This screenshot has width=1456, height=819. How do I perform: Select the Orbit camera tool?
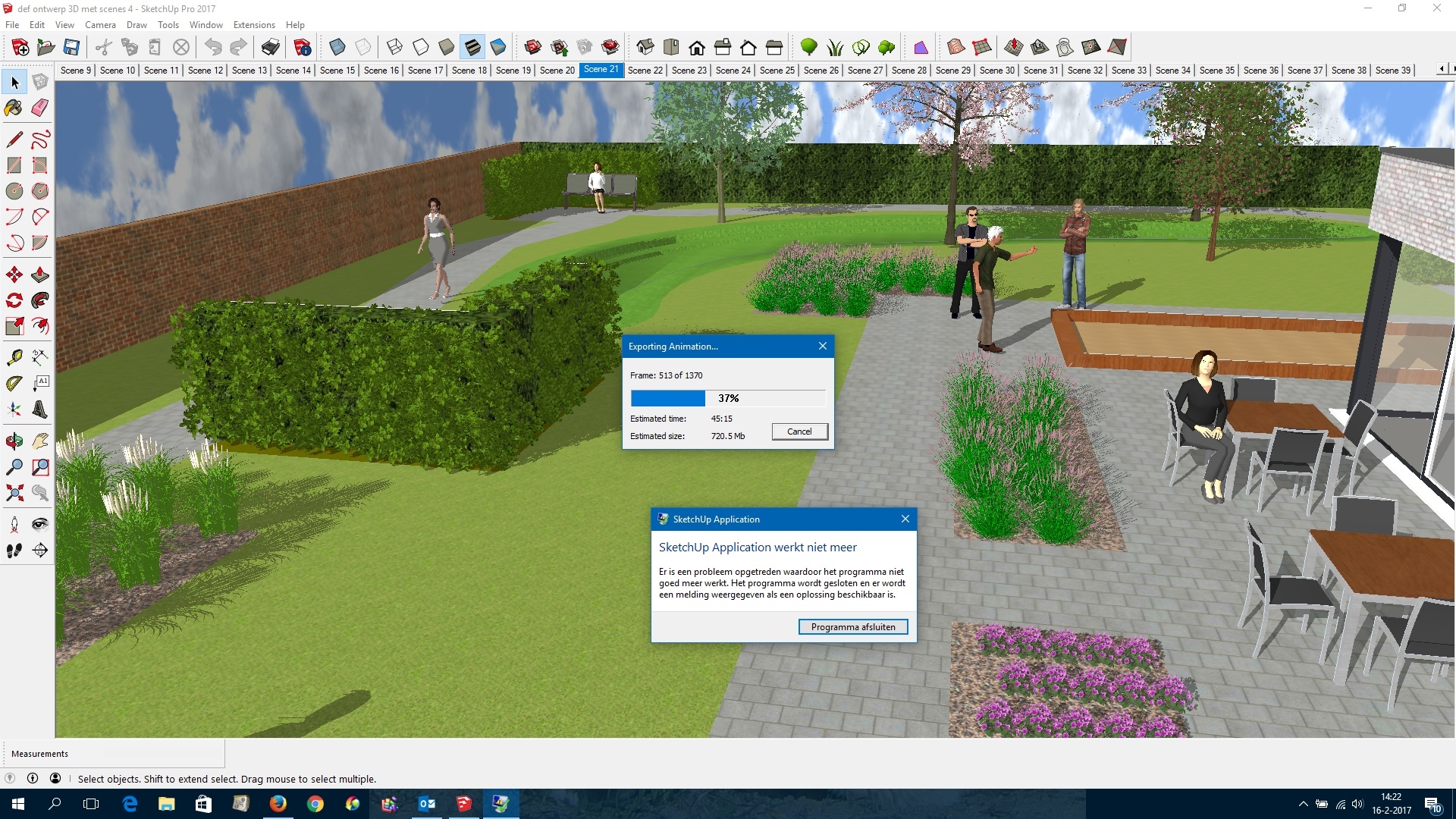click(x=14, y=441)
